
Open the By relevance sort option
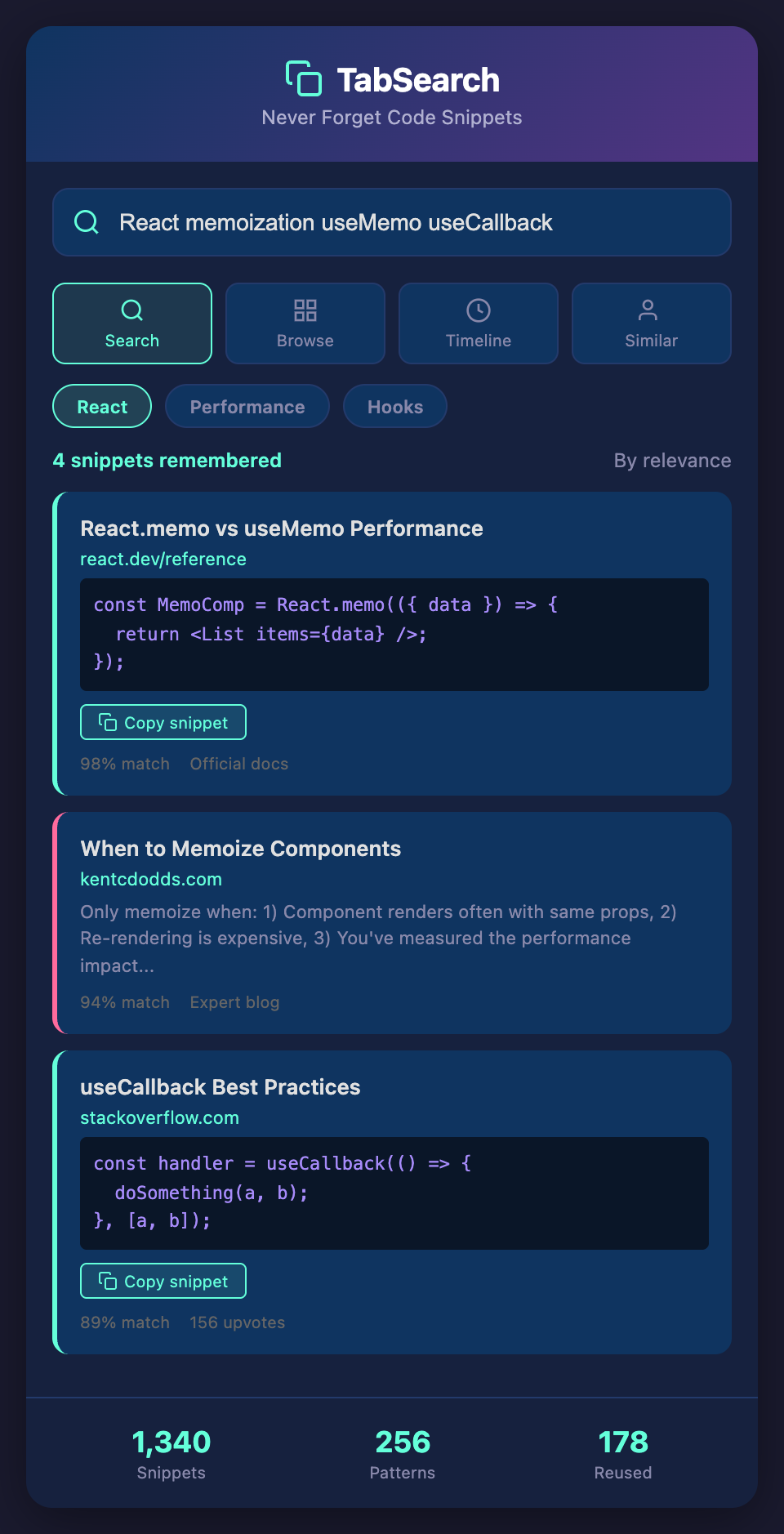point(671,461)
